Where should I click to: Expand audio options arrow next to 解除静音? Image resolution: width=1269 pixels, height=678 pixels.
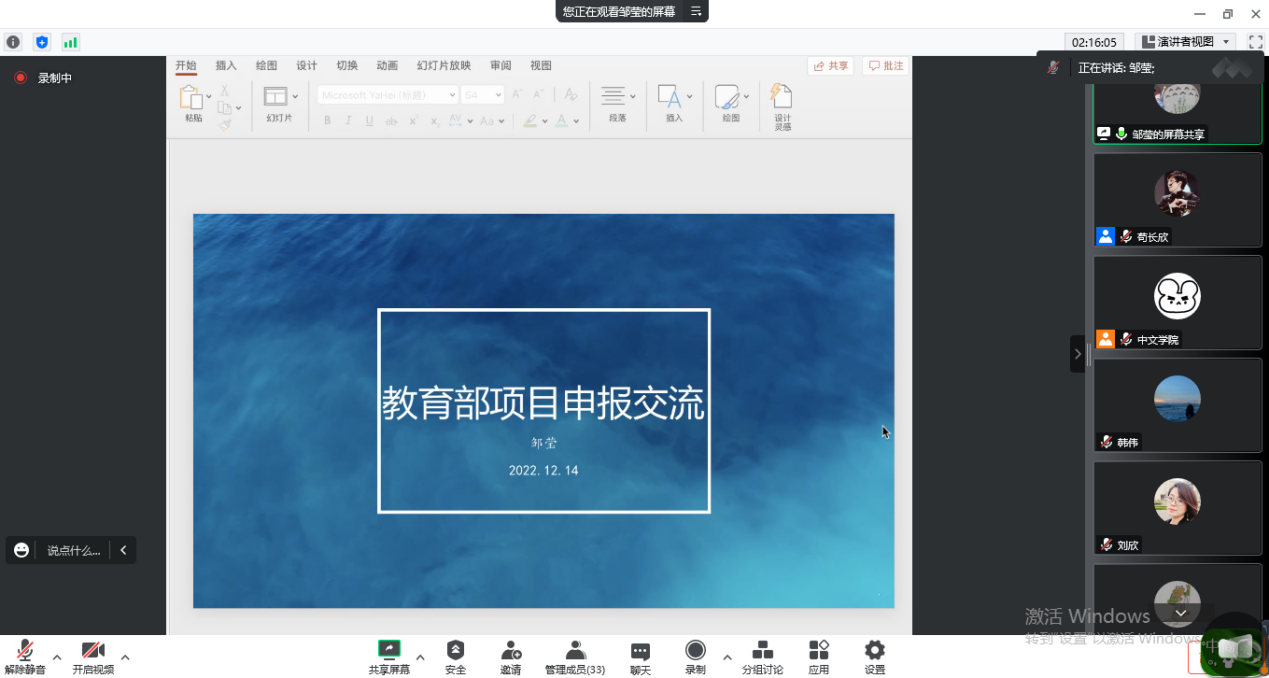pos(57,657)
